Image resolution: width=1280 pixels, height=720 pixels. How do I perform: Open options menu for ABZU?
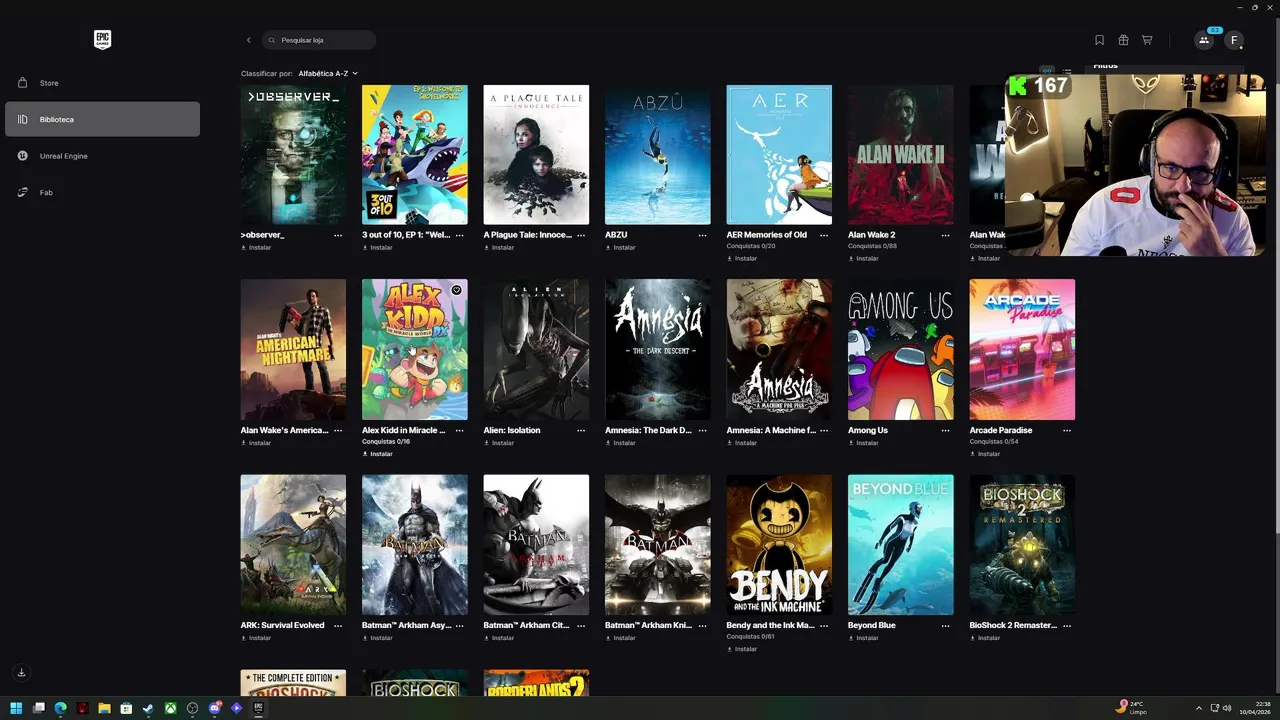point(702,235)
